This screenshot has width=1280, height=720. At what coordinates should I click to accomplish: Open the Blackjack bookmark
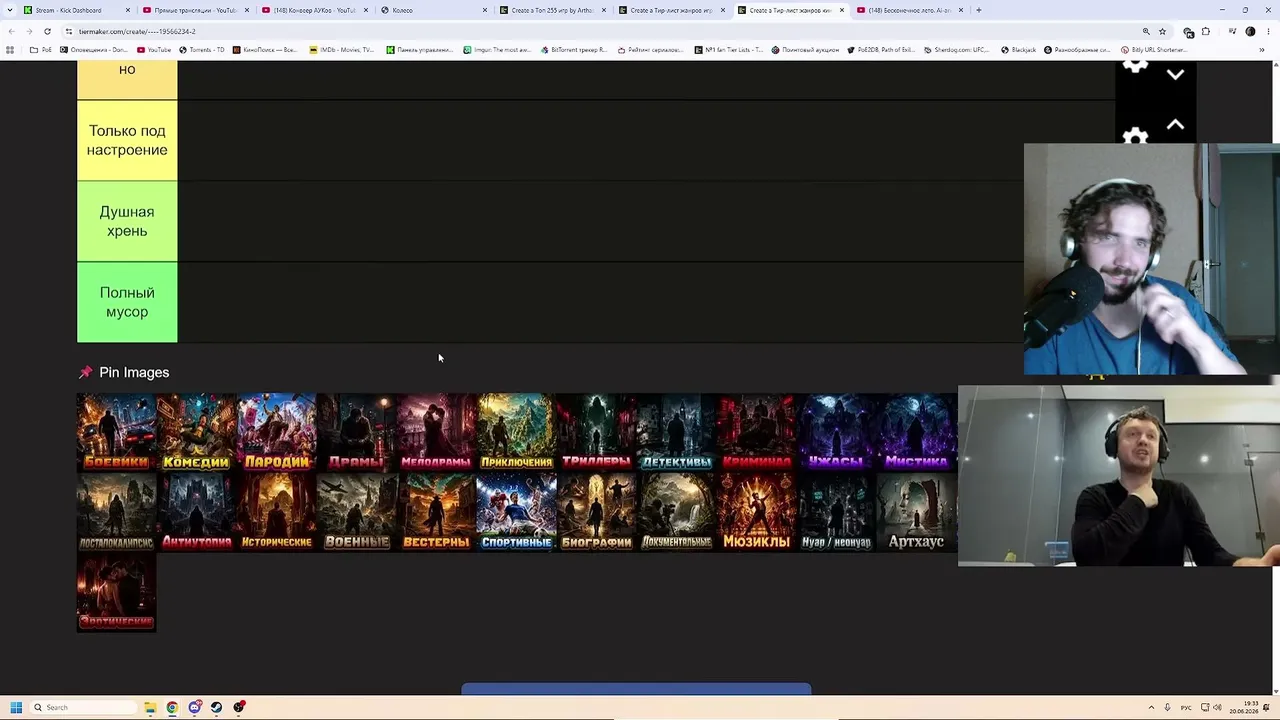click(1019, 50)
